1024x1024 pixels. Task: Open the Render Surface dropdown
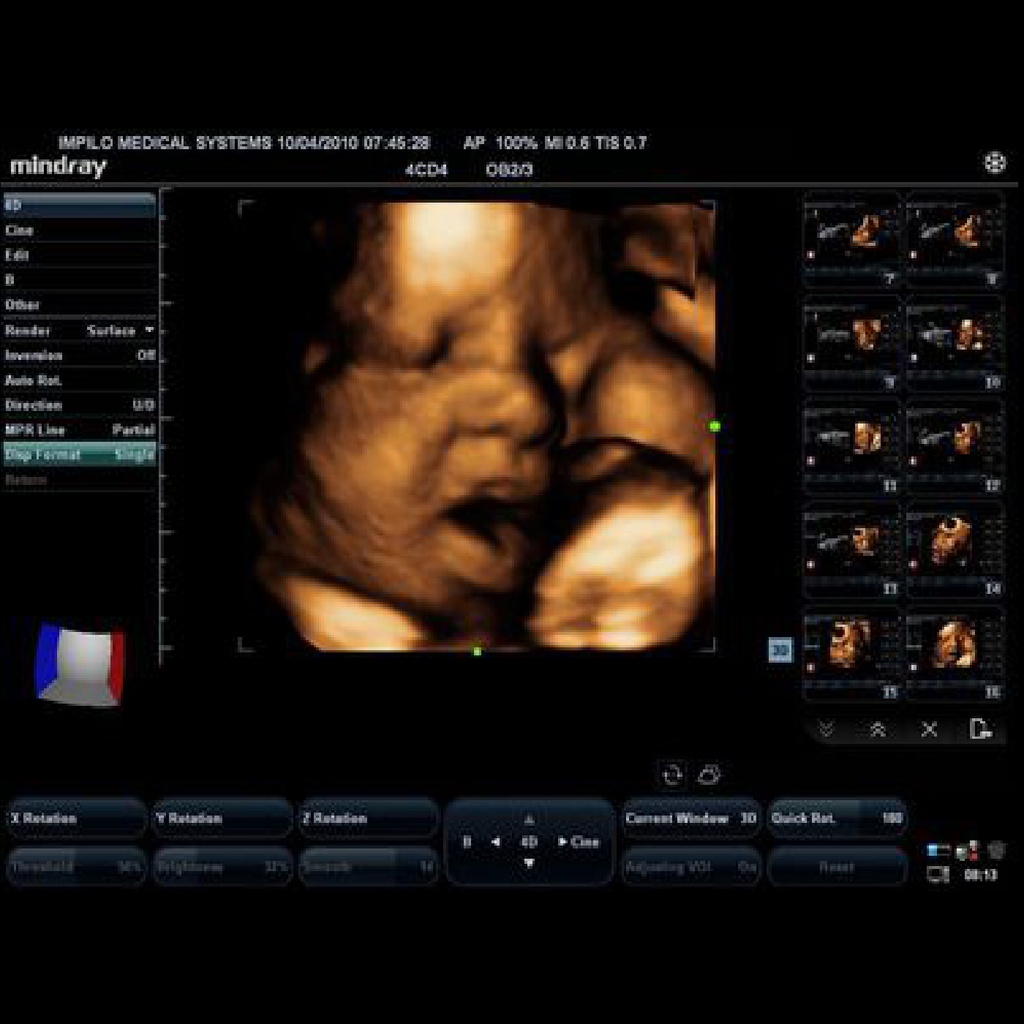pyautogui.click(x=79, y=330)
